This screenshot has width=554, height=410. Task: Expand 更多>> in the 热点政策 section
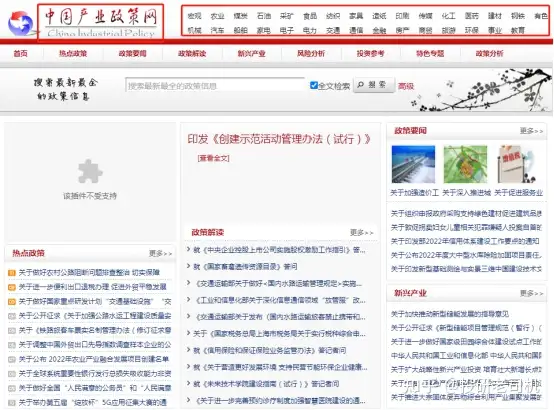pyautogui.click(x=160, y=253)
